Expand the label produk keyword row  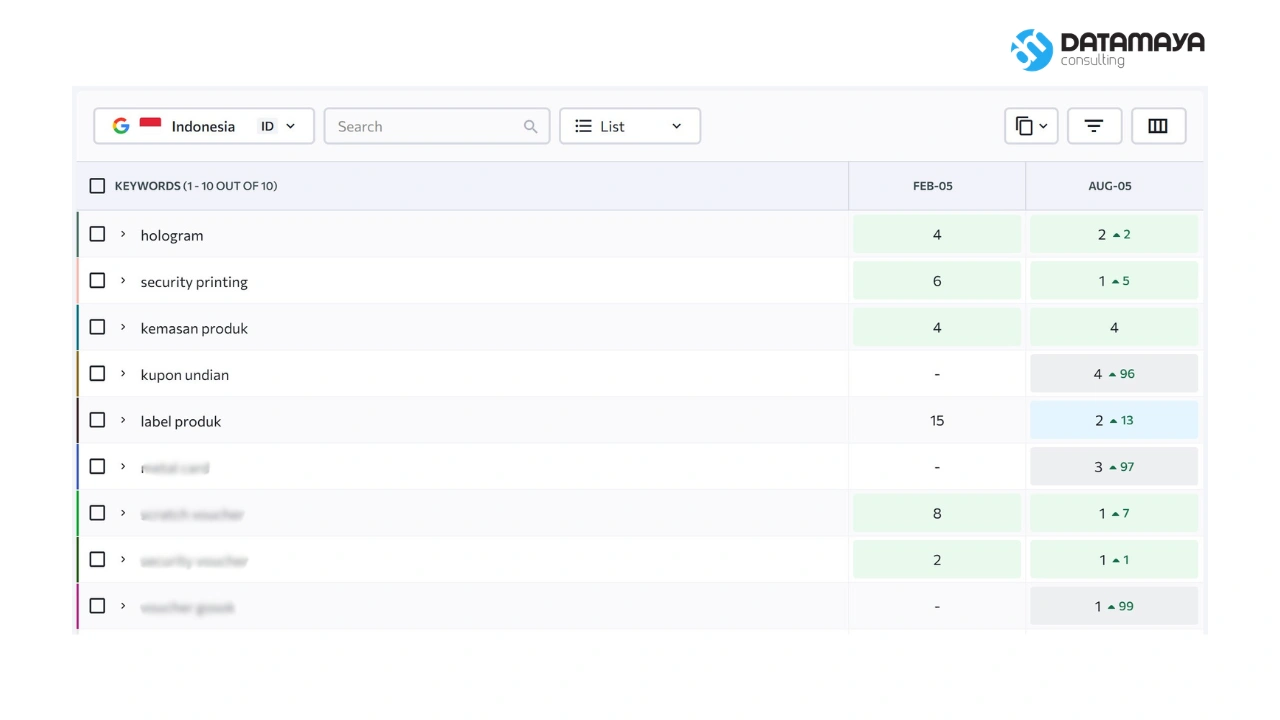123,420
